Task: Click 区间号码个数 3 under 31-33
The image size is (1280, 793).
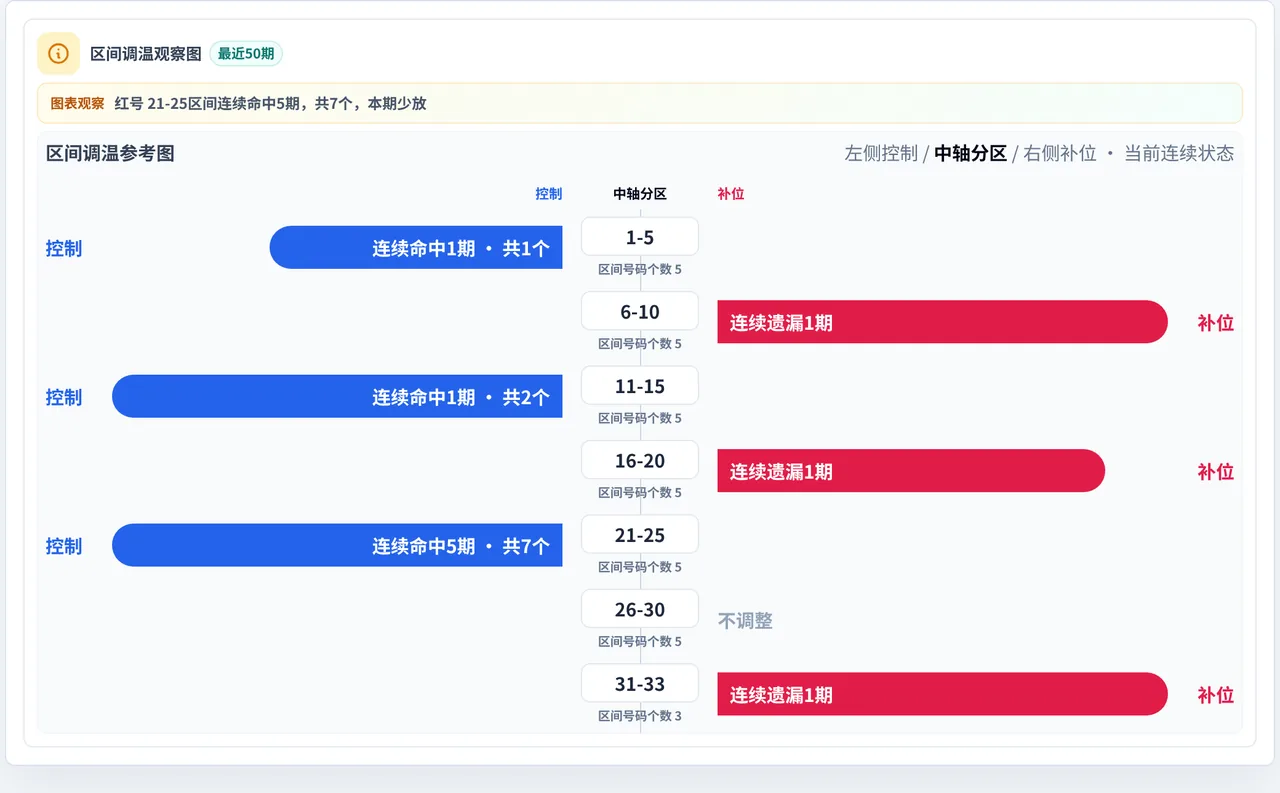Action: [640, 716]
